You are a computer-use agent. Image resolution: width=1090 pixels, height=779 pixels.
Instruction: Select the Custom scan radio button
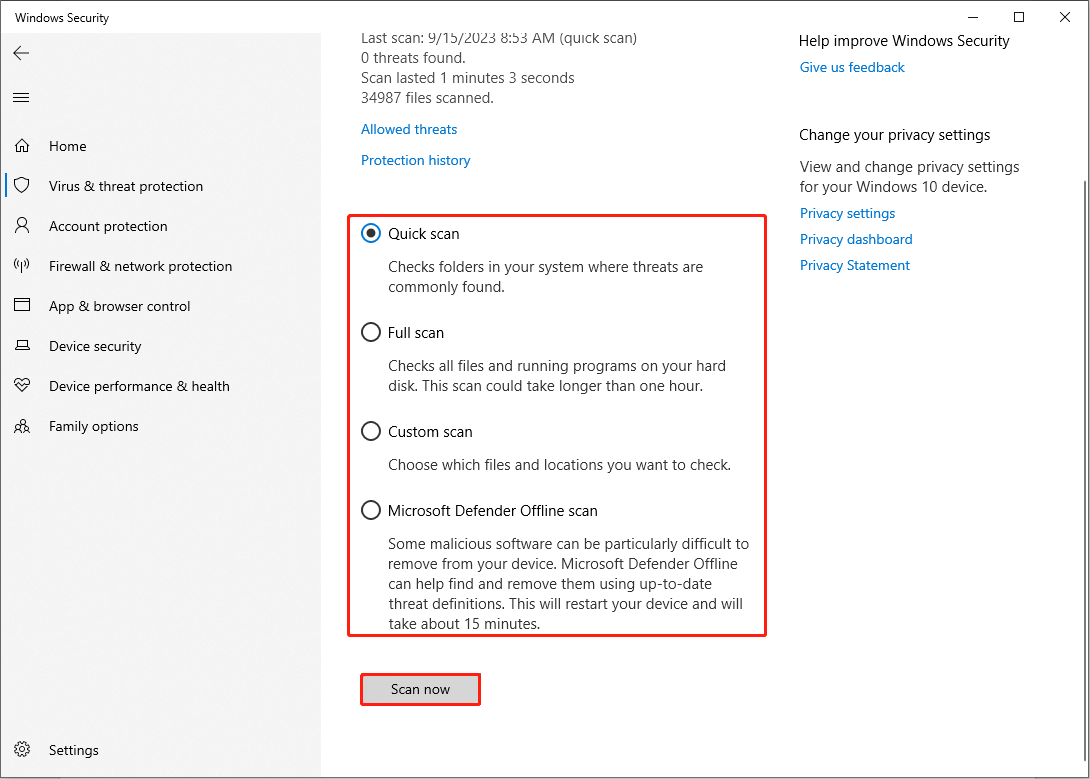pos(371,431)
